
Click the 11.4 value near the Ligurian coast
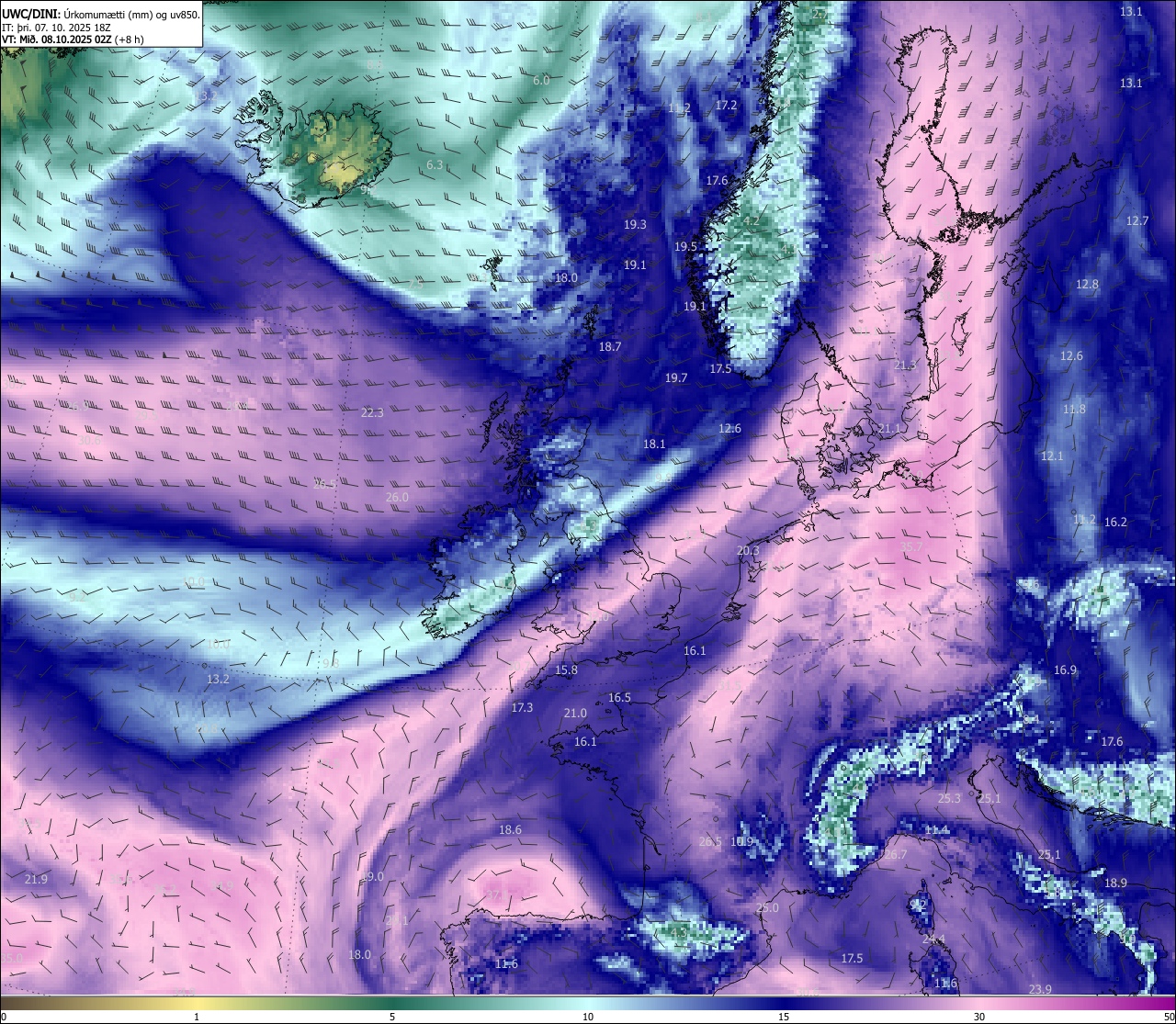[936, 830]
